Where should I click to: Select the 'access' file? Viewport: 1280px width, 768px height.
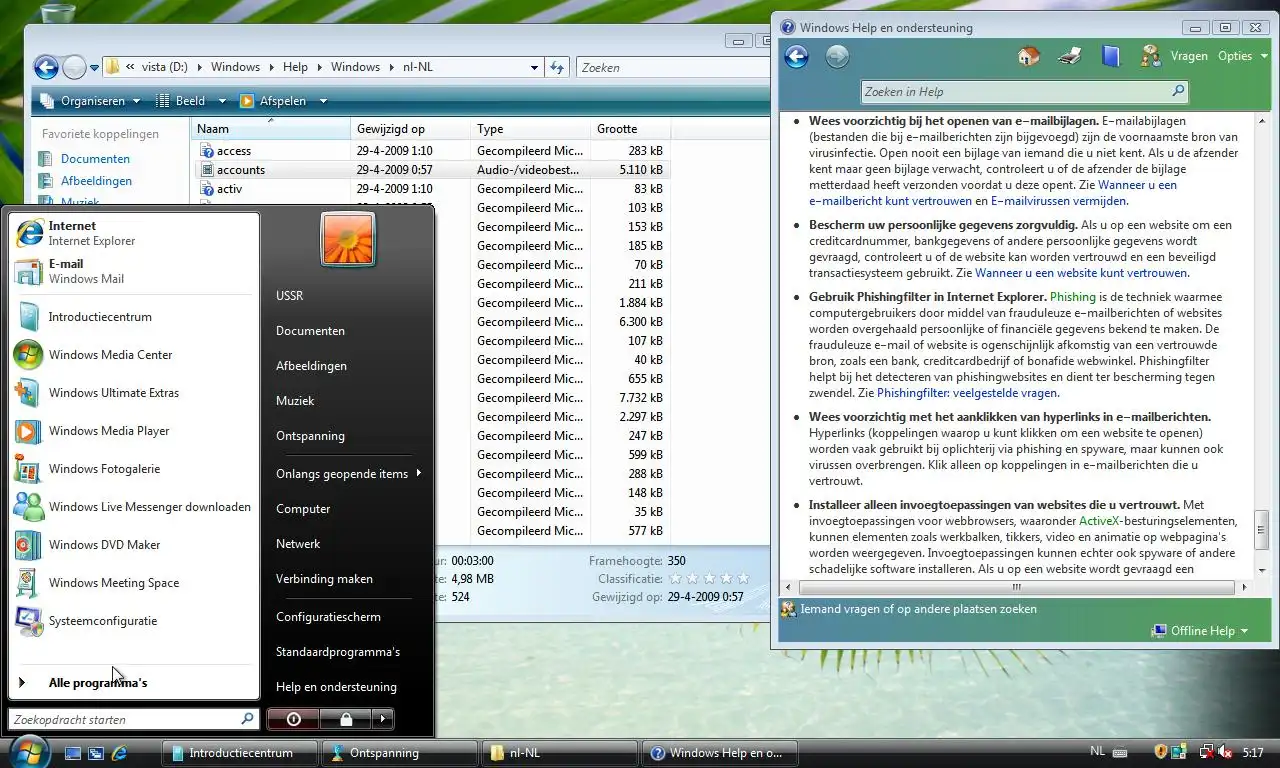pyautogui.click(x=234, y=151)
